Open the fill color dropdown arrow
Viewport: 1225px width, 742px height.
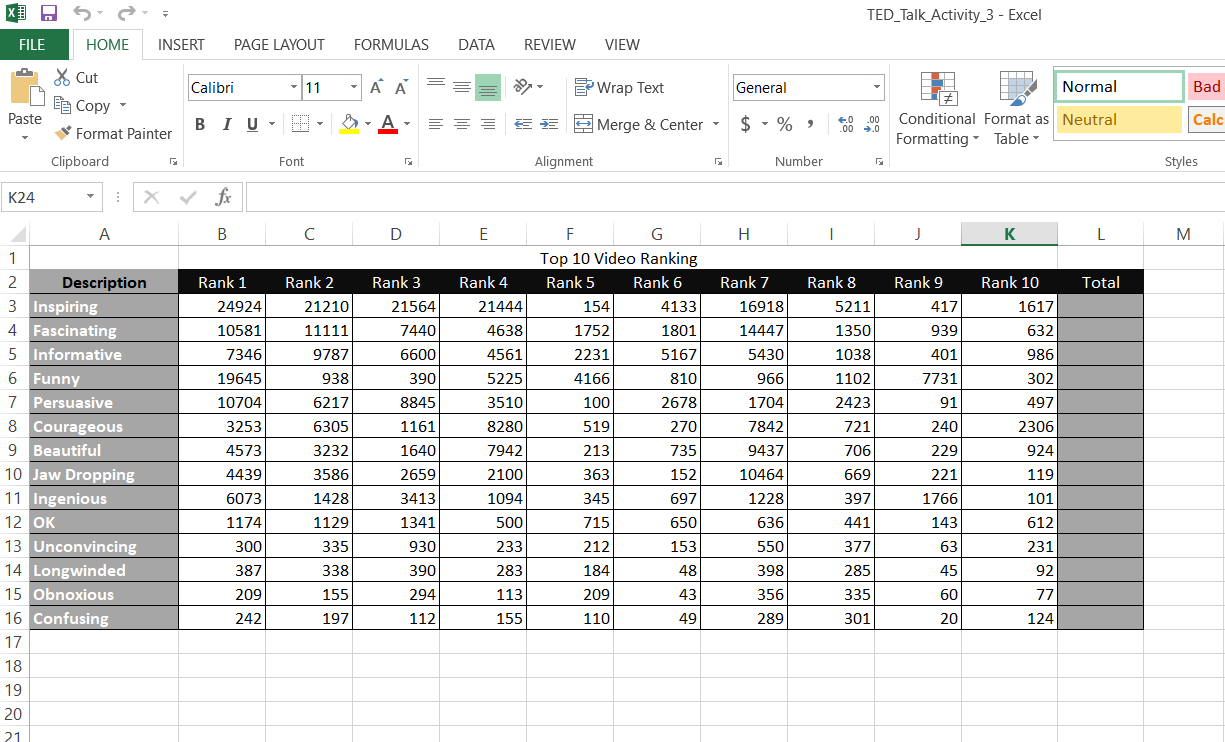pyautogui.click(x=368, y=125)
